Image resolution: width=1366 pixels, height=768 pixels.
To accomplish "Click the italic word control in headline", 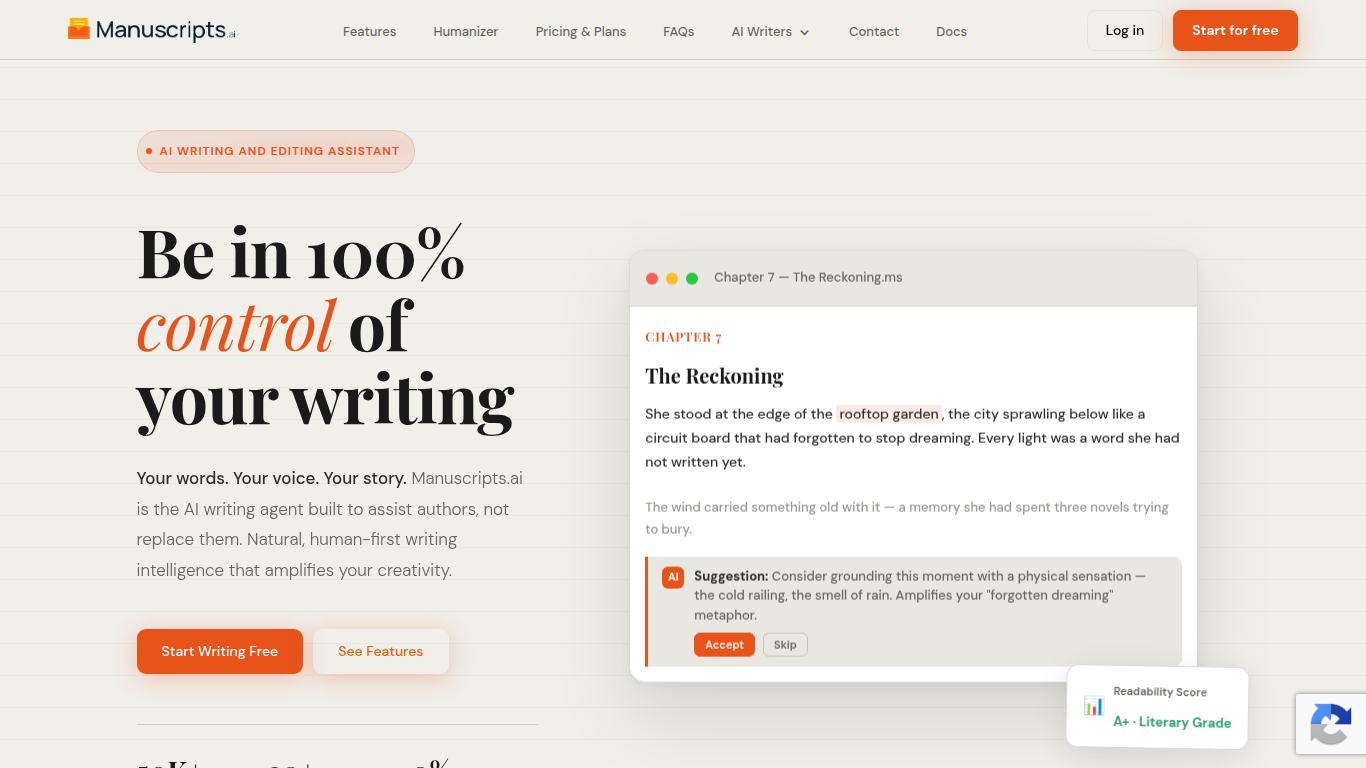I will point(236,326).
